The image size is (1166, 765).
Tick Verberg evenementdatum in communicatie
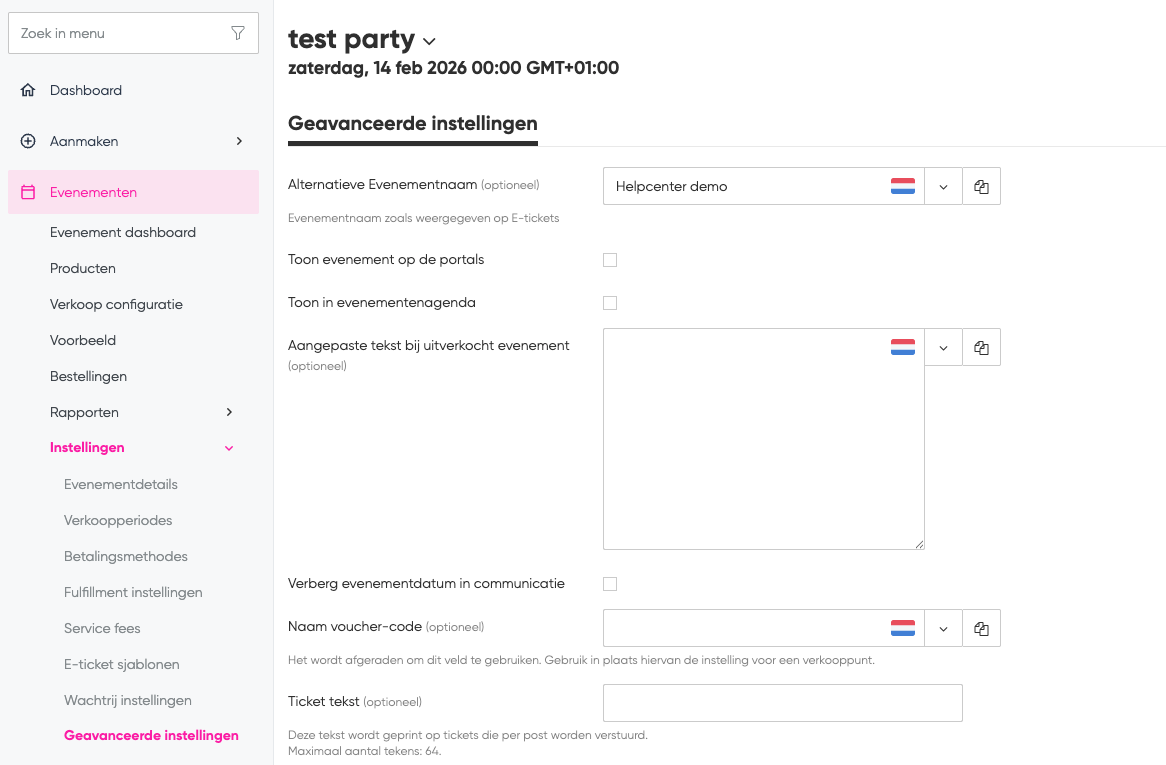[610, 584]
